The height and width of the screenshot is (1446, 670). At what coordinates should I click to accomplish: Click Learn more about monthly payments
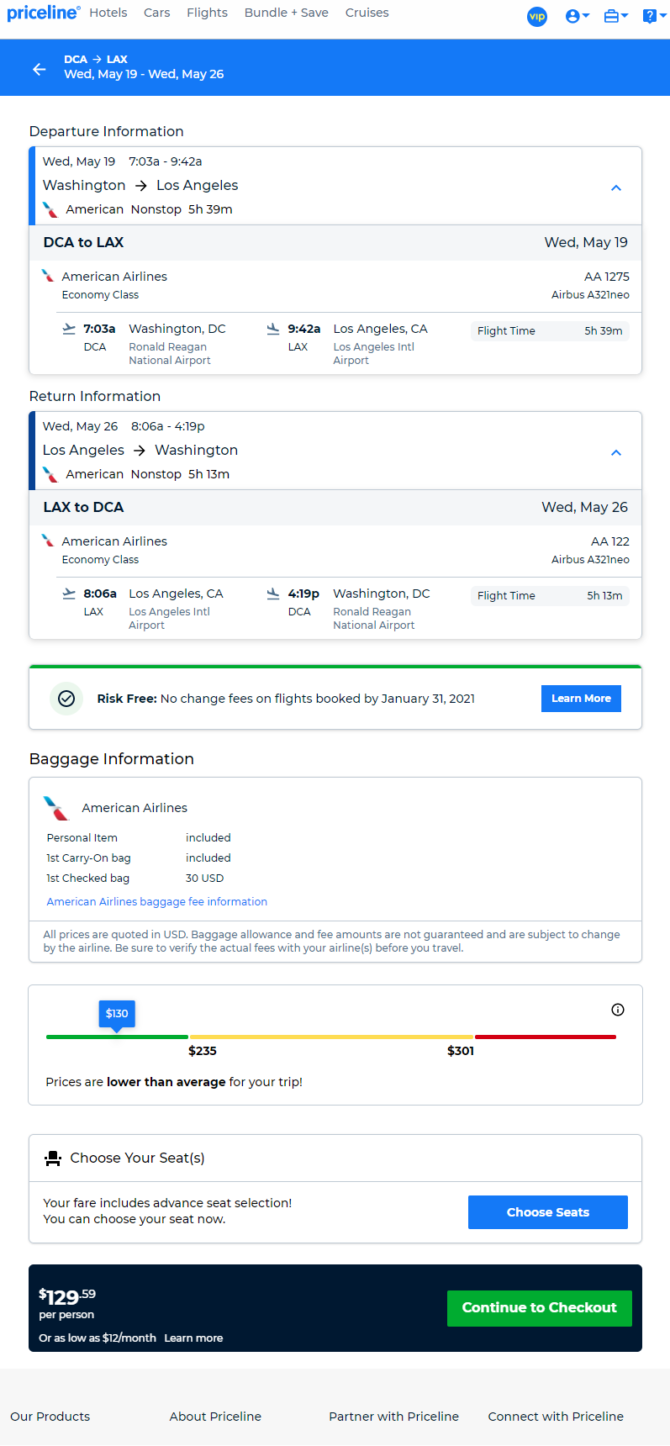point(193,1338)
